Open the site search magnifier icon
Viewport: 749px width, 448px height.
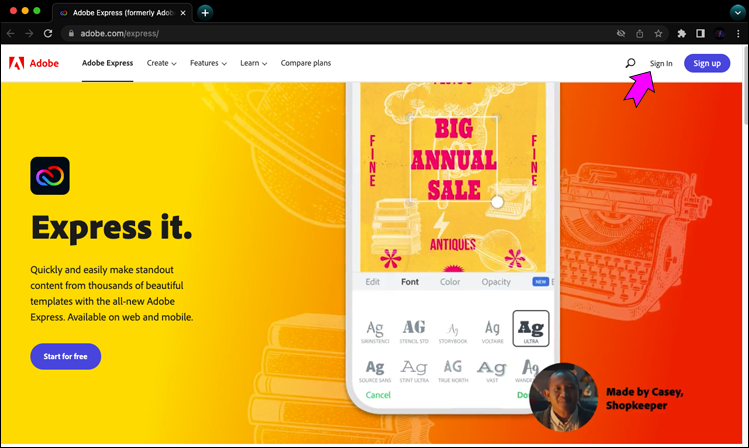[630, 63]
